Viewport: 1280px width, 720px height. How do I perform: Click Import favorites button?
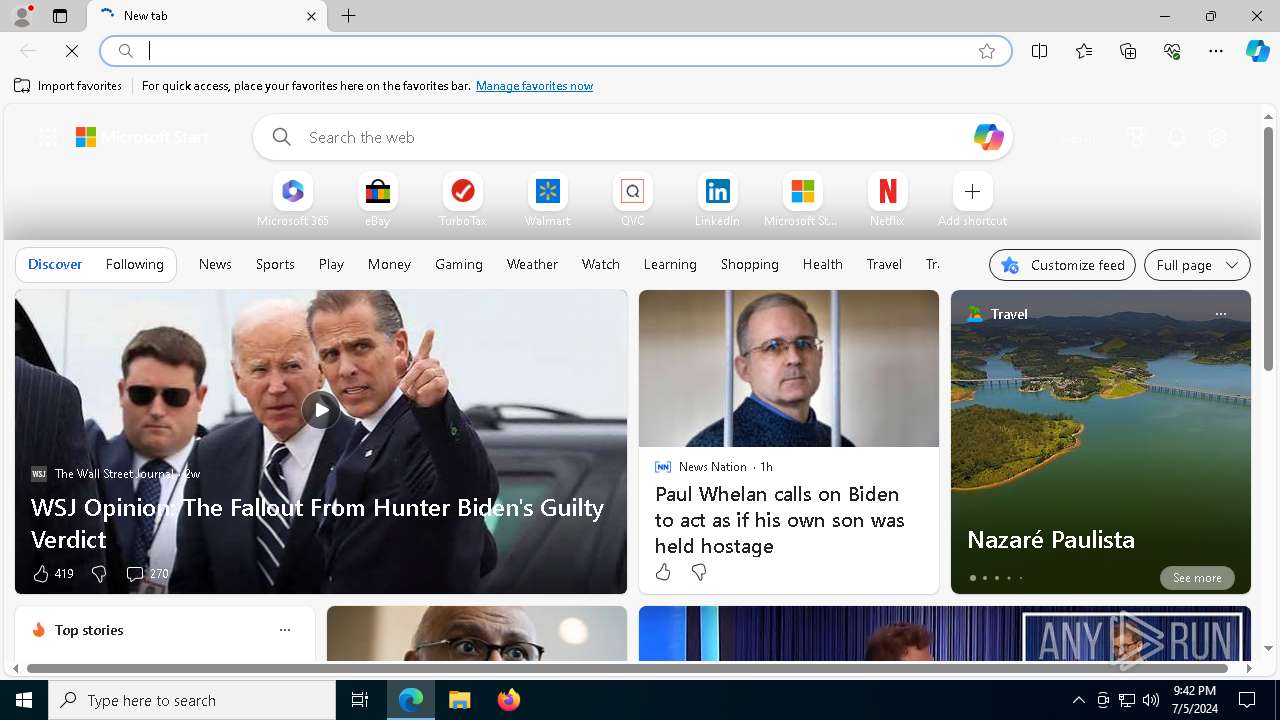(68, 86)
